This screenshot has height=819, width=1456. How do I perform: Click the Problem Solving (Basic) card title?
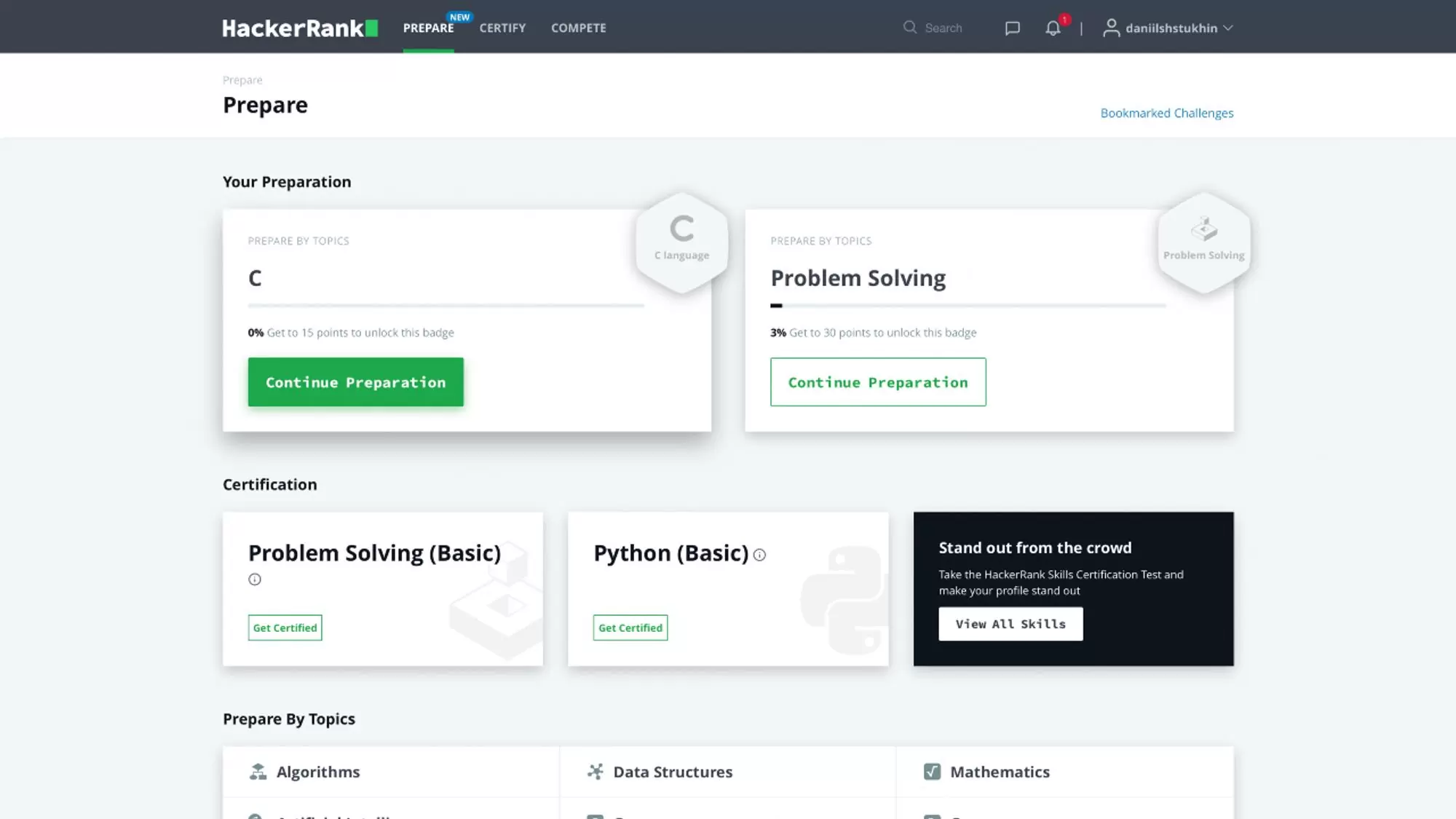374,553
